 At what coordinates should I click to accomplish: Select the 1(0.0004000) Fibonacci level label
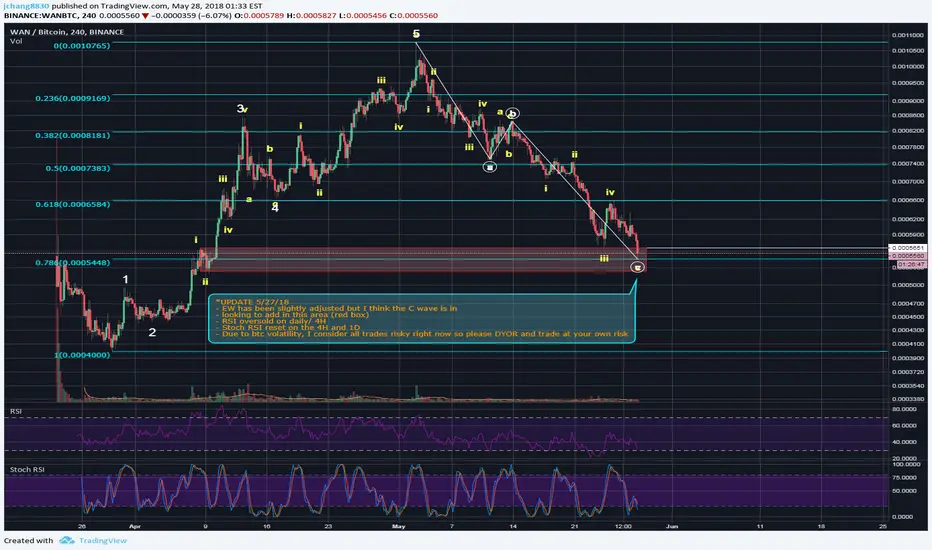[x=82, y=355]
